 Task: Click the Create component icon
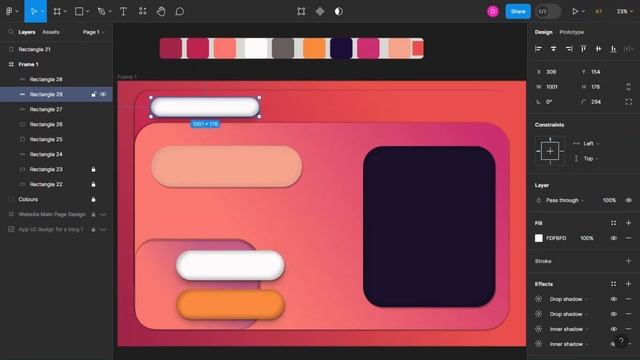pyautogui.click(x=320, y=11)
